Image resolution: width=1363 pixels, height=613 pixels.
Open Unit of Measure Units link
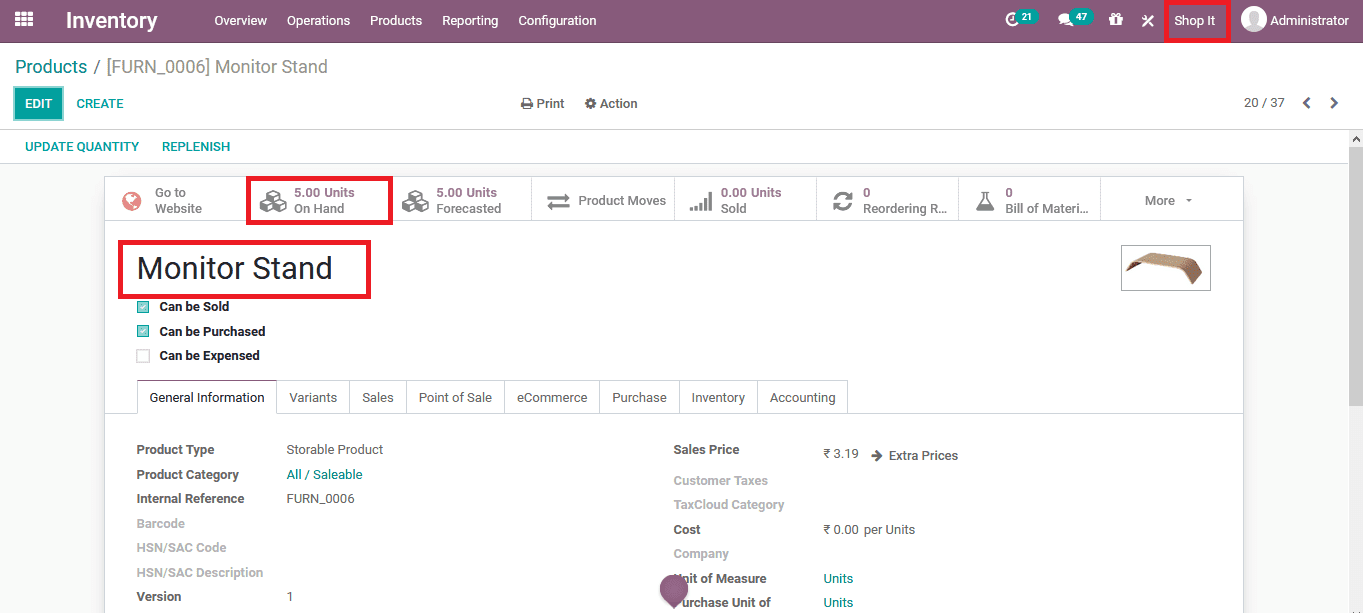(x=838, y=579)
